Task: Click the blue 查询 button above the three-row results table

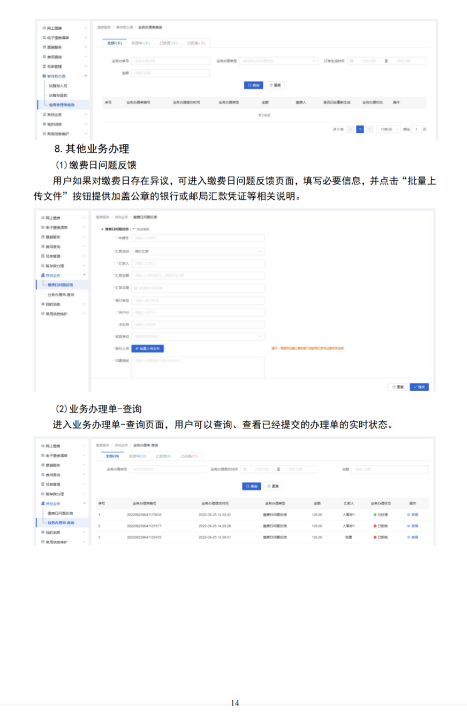Action: [251, 486]
